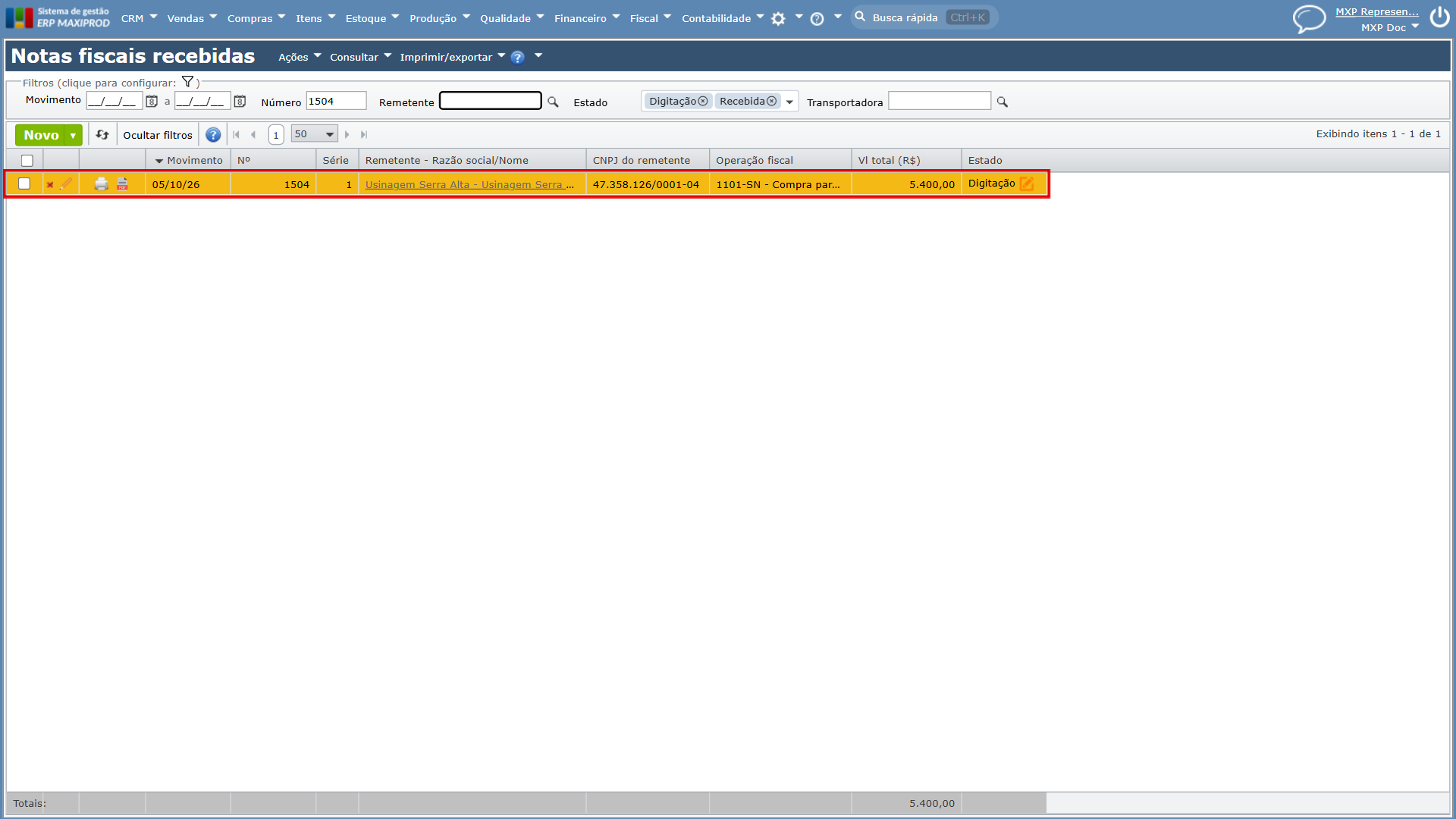This screenshot has height=819, width=1456.
Task: Click the blue help icon in toolbar
Action: 213,134
